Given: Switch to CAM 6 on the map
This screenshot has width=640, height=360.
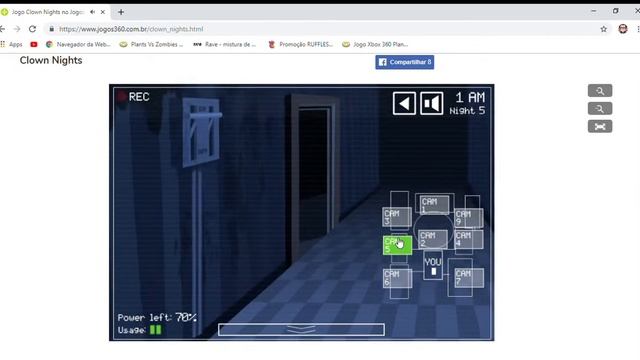Looking at the screenshot, I should (x=397, y=278).
